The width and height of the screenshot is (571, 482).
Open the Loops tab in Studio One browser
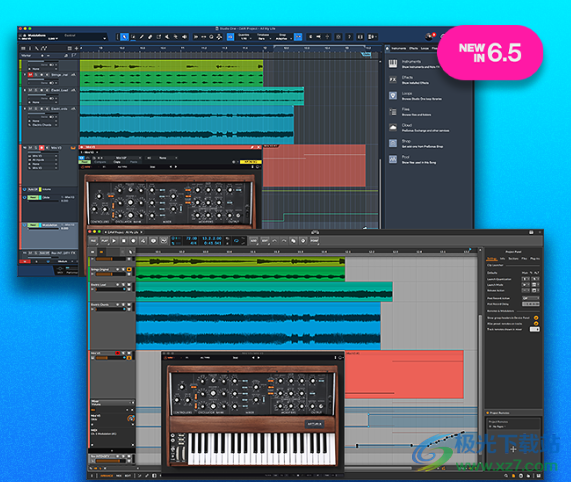pyautogui.click(x=425, y=48)
